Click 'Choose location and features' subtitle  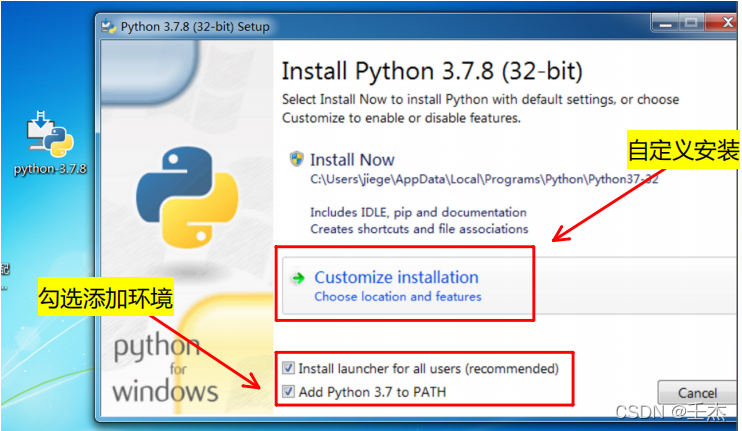[397, 297]
